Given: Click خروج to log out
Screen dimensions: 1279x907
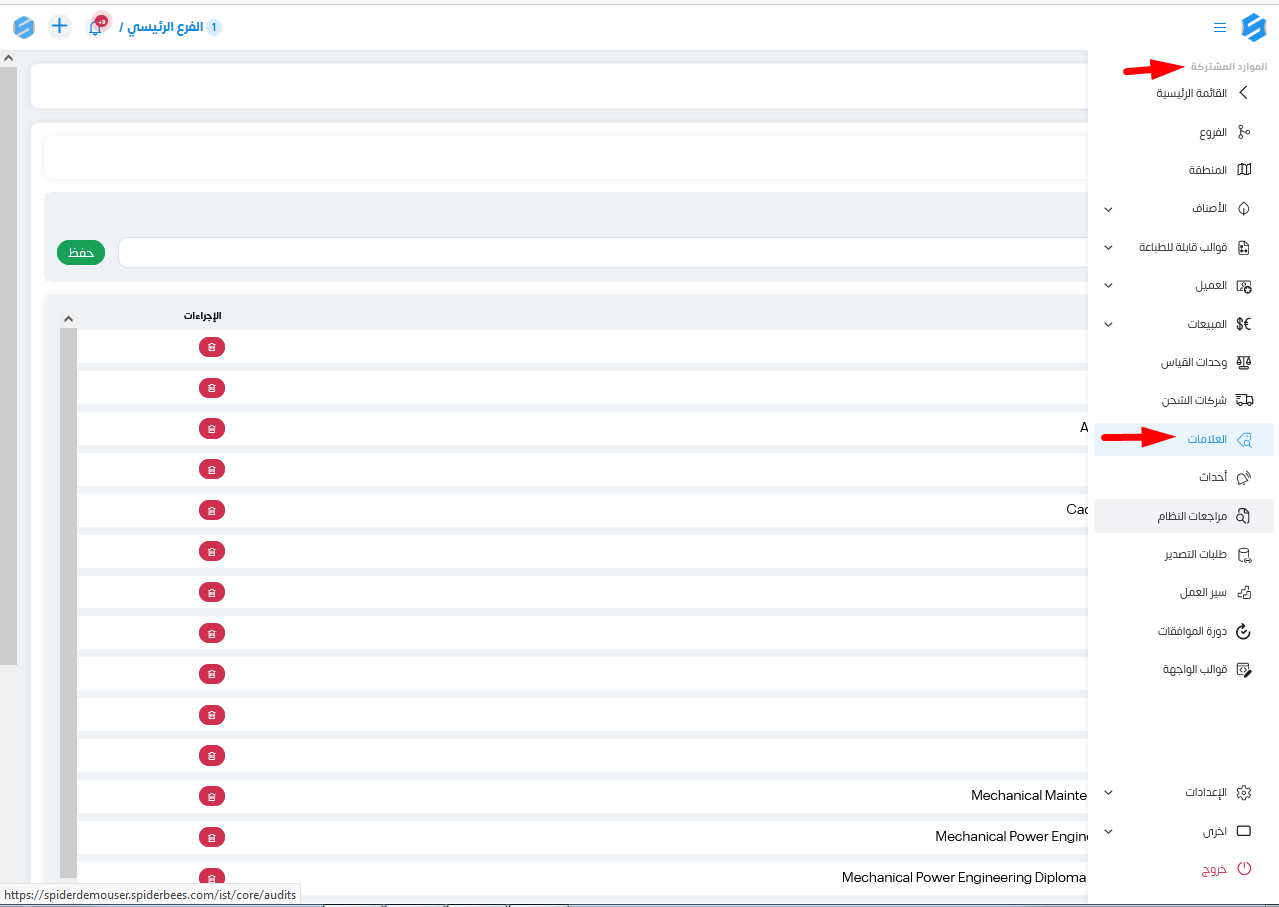Looking at the screenshot, I should click(x=1213, y=869).
